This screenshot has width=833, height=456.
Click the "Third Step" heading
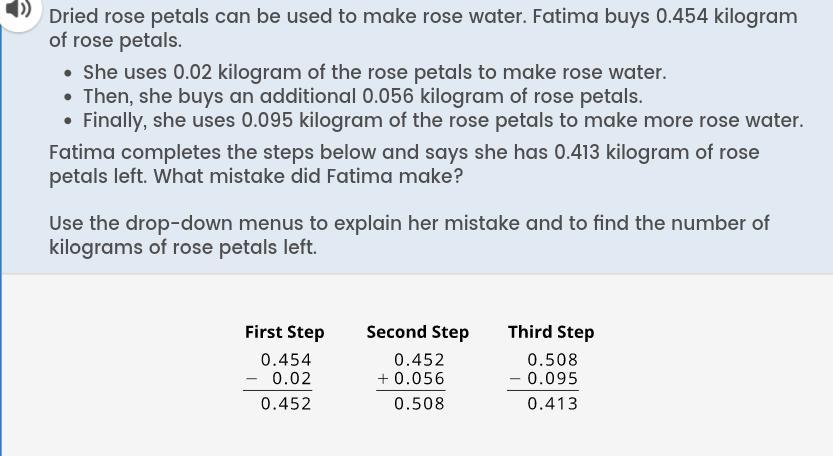click(x=550, y=332)
